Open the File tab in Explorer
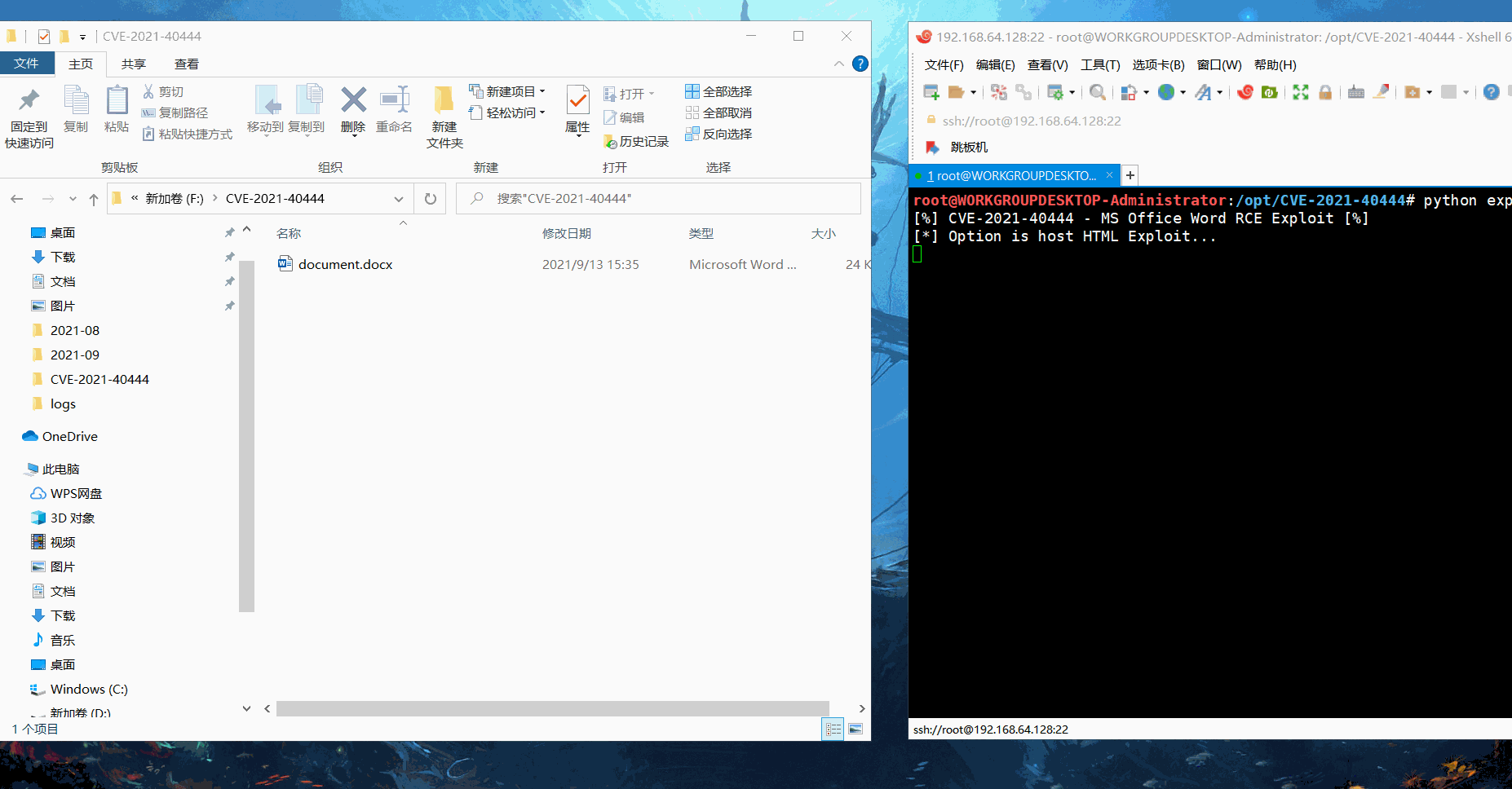The width and height of the screenshot is (1512, 789). [26, 64]
